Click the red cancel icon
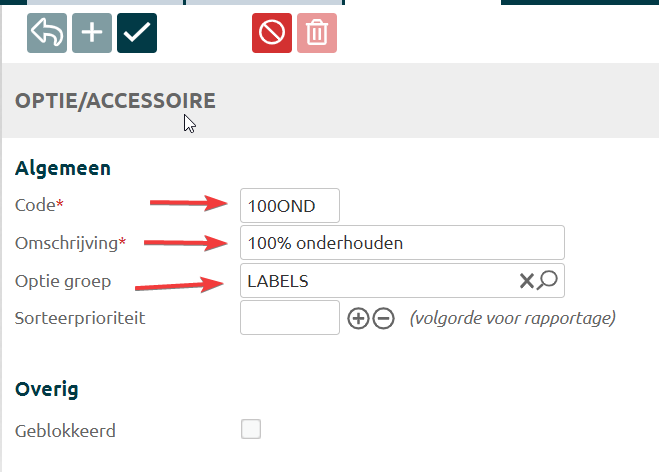 coord(272,33)
